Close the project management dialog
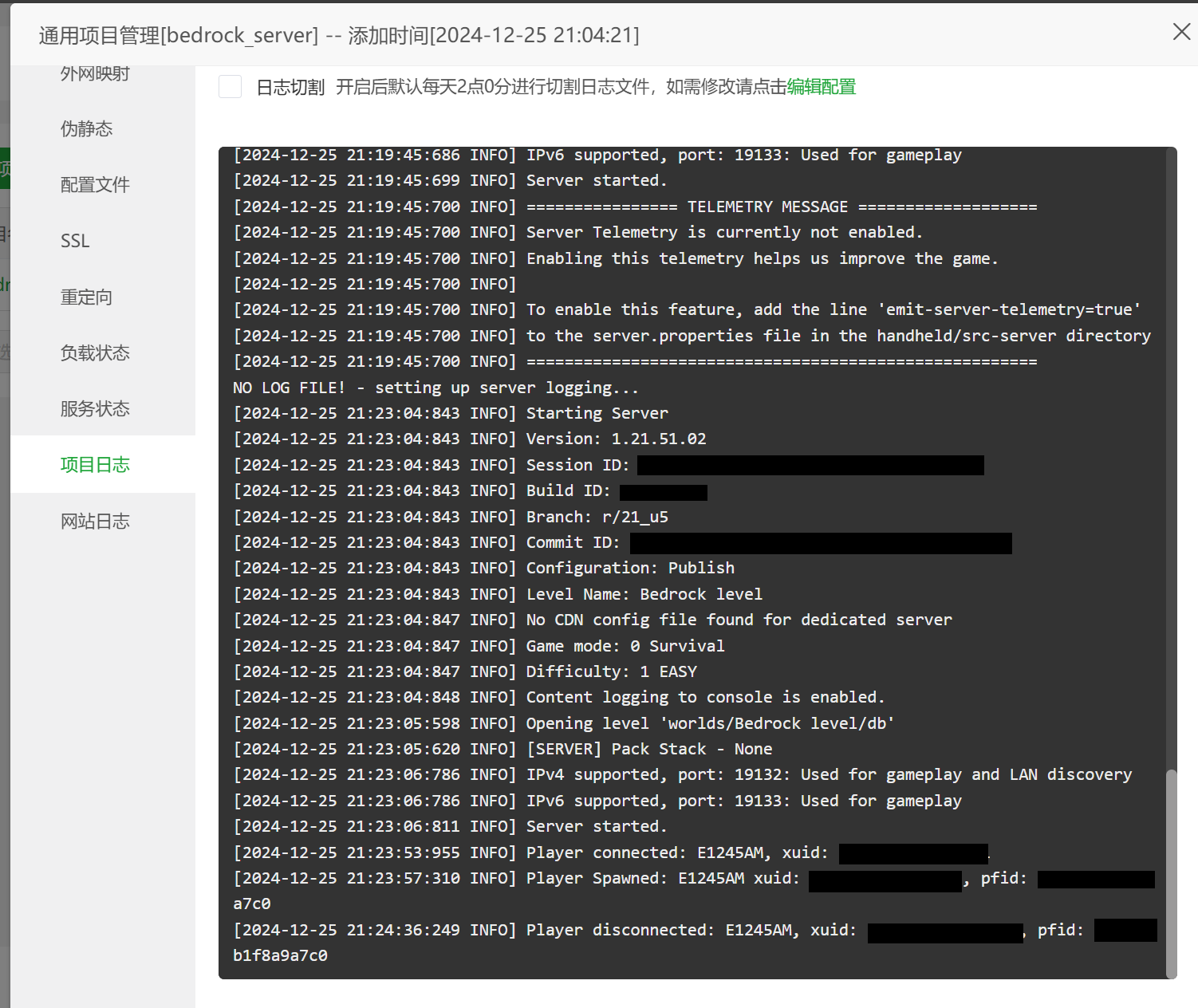Screen dimensions: 1198x1008 click(1181, 32)
